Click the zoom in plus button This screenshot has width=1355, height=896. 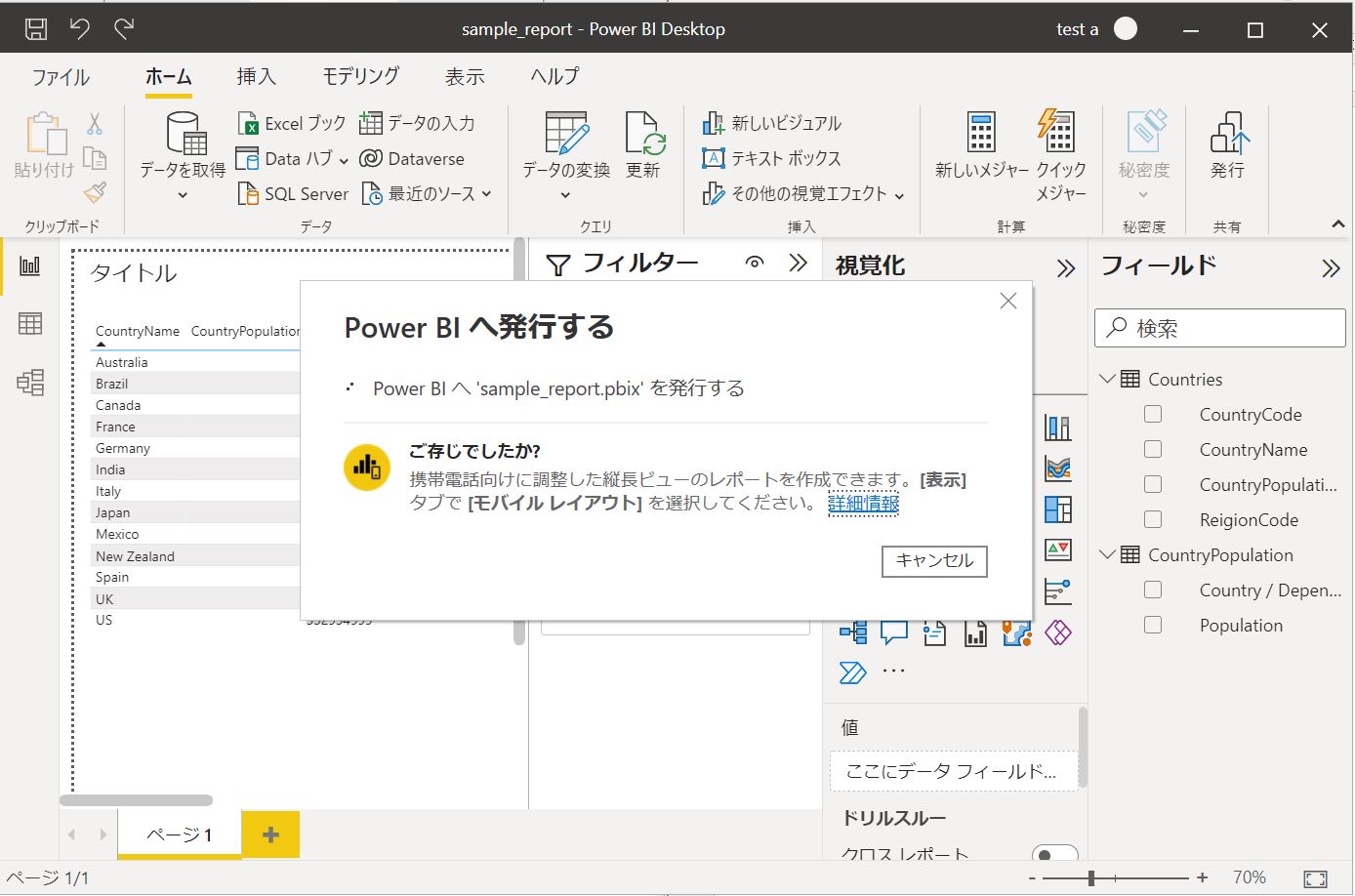tap(1202, 878)
